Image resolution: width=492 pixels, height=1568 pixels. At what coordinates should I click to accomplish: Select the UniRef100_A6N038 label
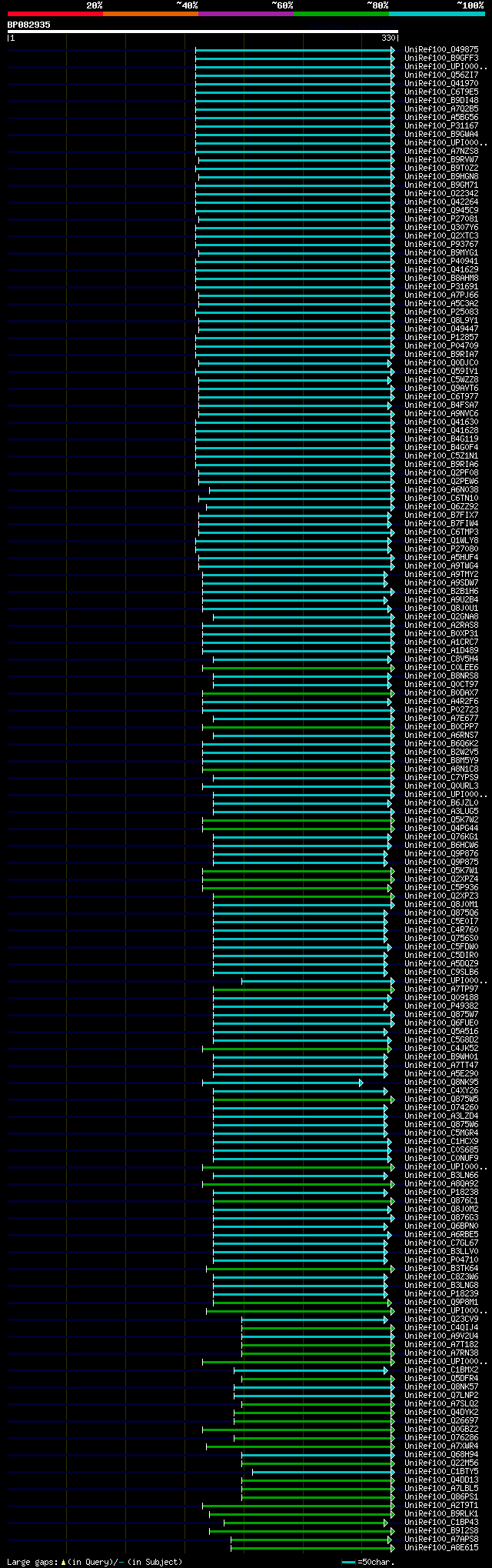441,489
